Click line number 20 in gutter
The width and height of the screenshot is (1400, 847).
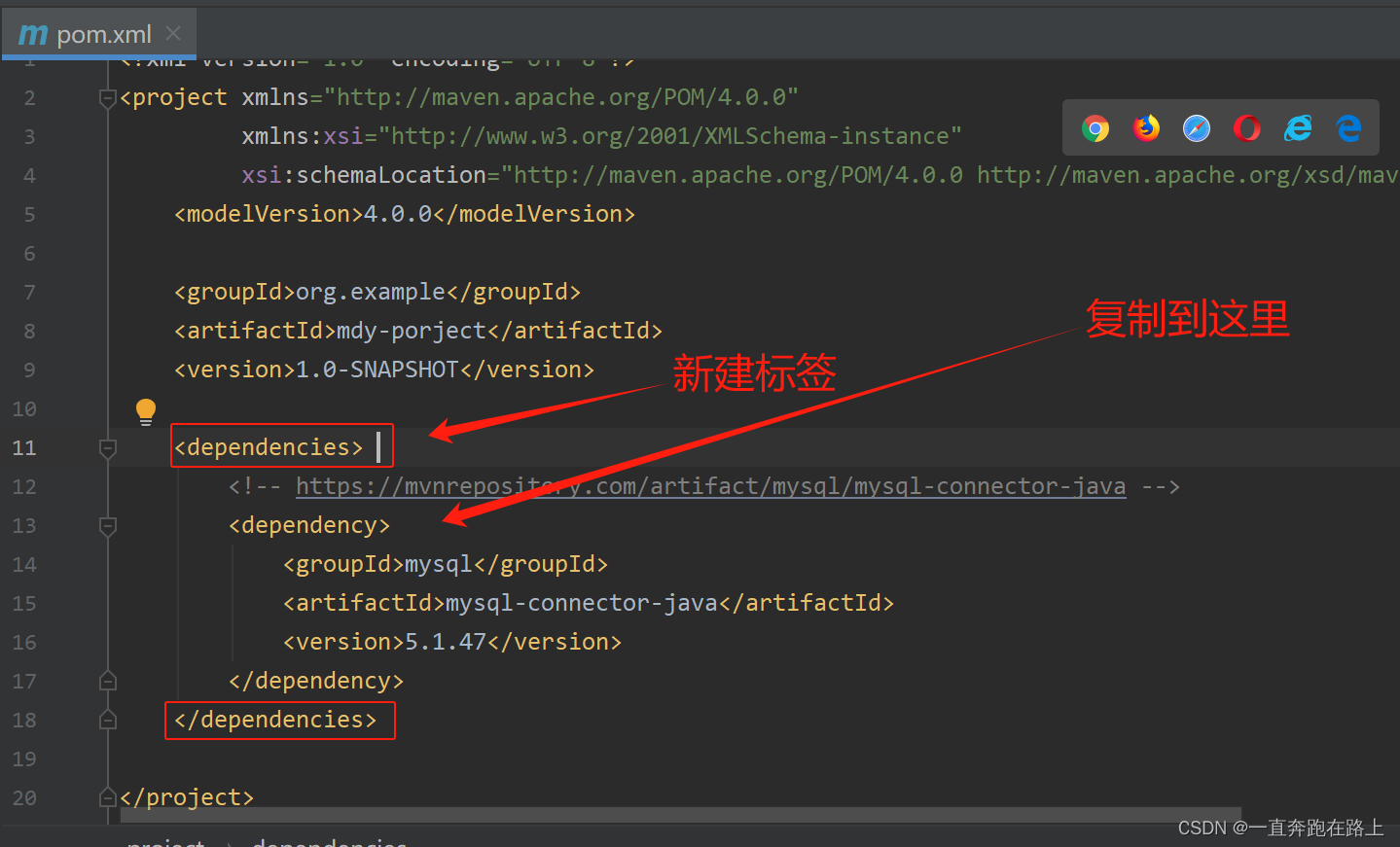tap(24, 797)
